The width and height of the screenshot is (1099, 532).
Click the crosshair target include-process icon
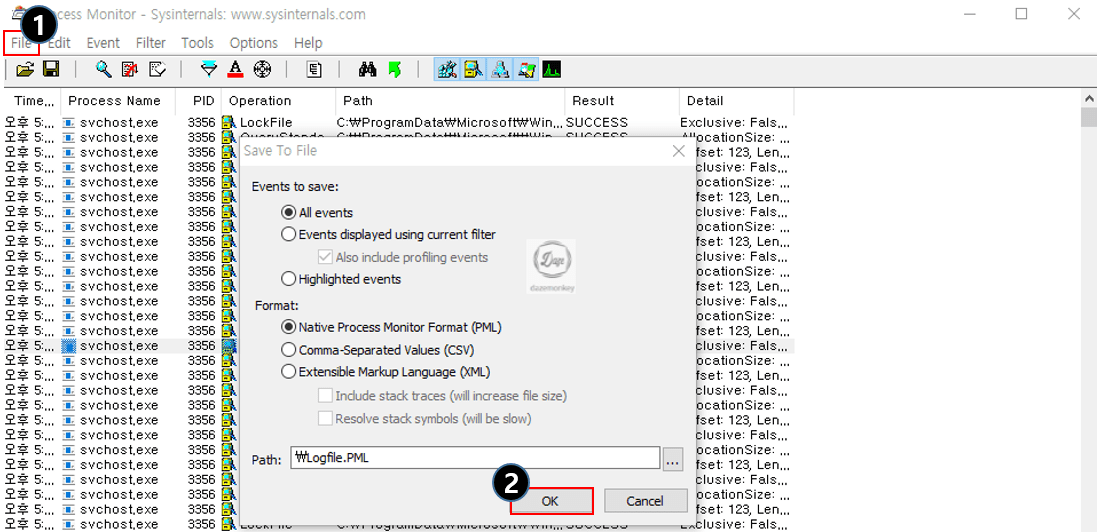(x=262, y=69)
